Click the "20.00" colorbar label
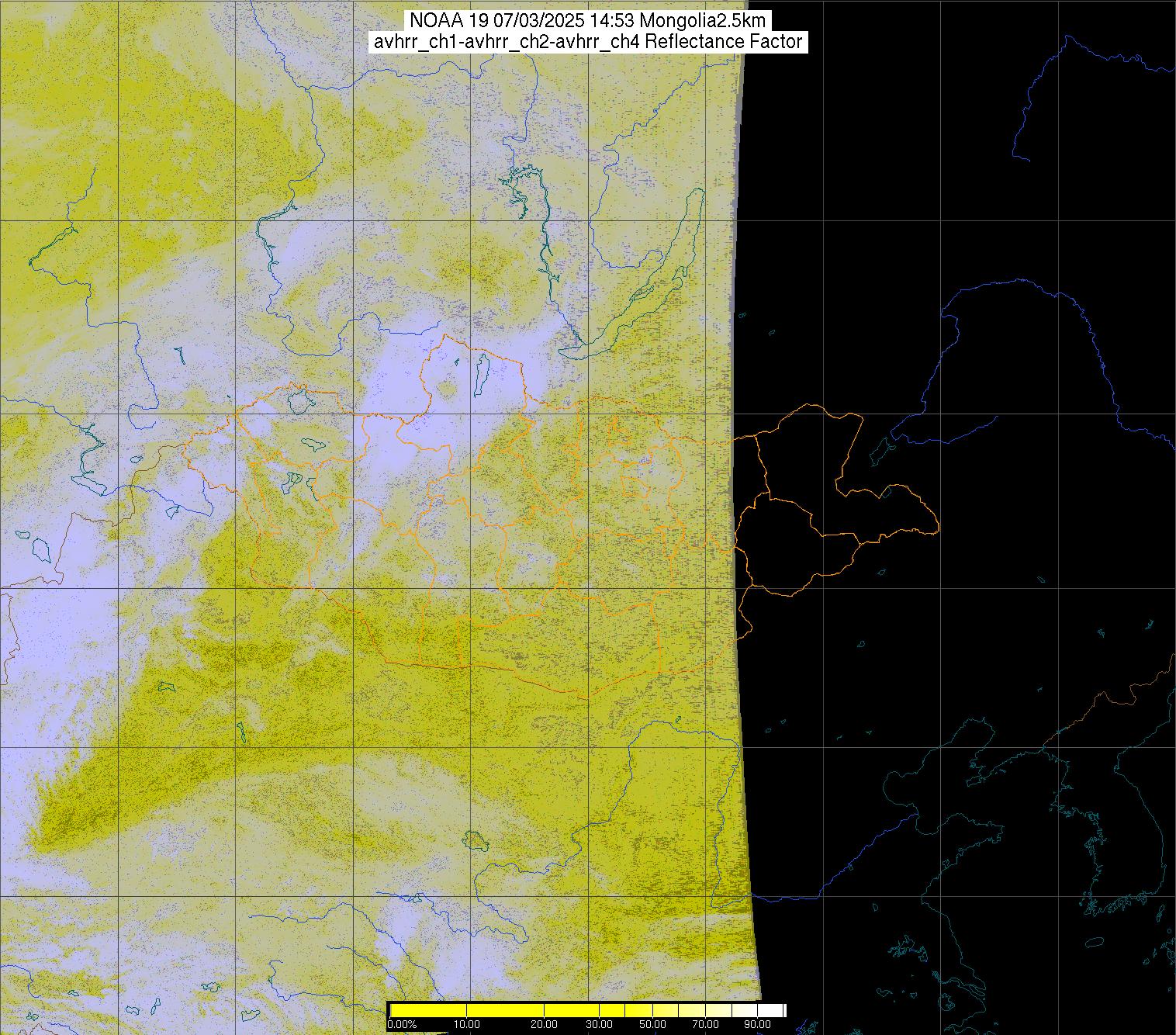The width and height of the screenshot is (1176, 1035). click(x=544, y=1024)
